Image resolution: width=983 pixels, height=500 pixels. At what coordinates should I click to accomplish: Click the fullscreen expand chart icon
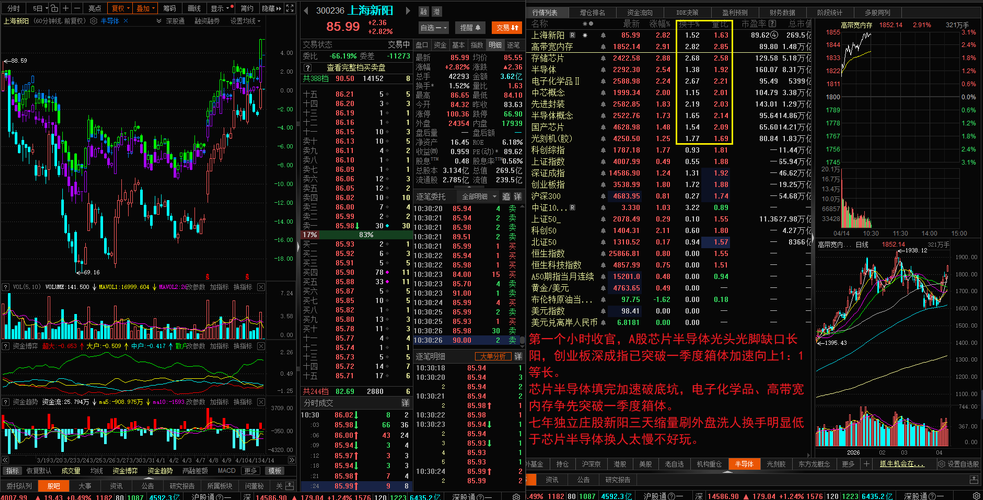point(290,8)
